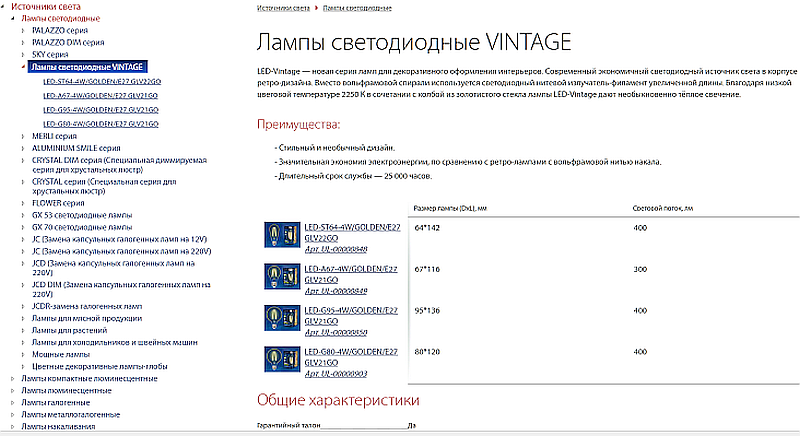Screen dimensions: 800x436
Task: Select Лампы для мясной продукции item
Action: click(x=87, y=319)
